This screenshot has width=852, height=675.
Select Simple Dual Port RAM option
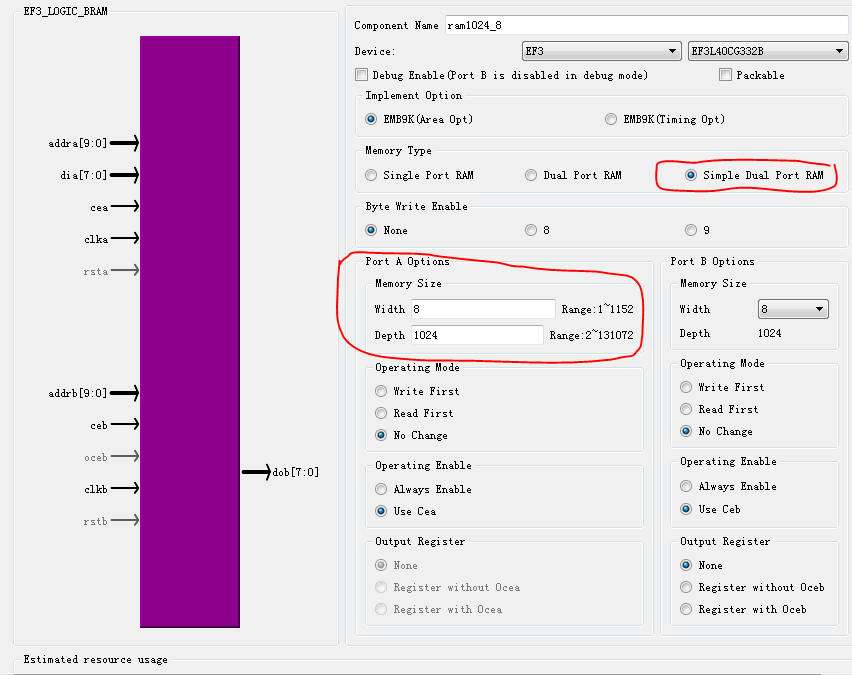click(691, 175)
